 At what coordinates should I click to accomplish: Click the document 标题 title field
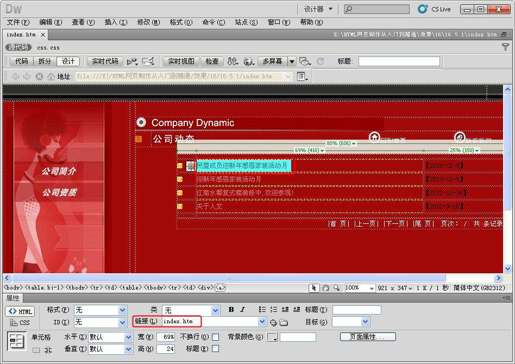coord(399,61)
